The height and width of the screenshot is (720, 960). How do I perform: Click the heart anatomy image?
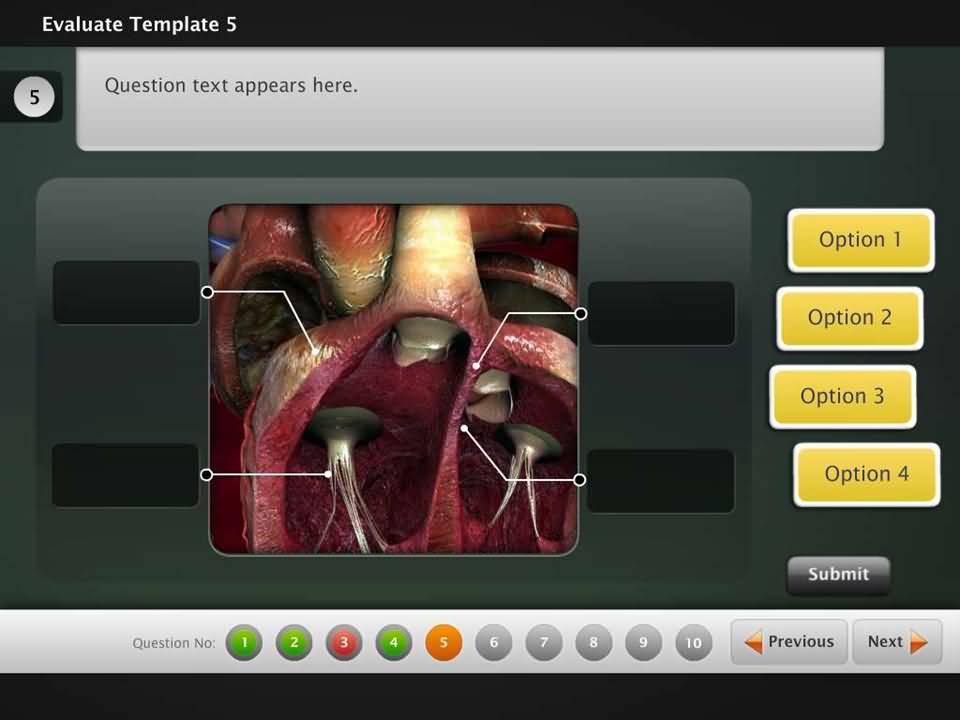click(393, 380)
